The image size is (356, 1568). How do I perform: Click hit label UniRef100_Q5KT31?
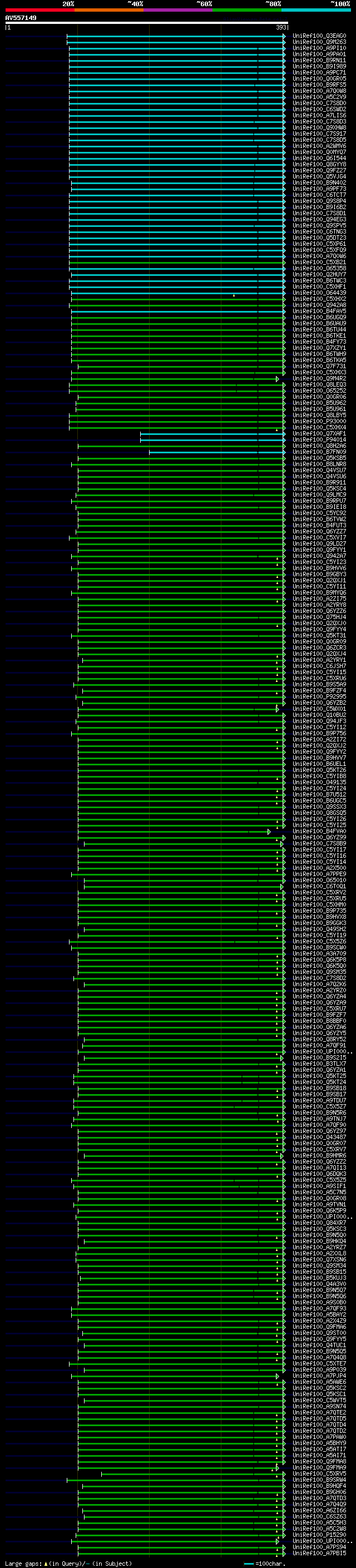(319, 635)
